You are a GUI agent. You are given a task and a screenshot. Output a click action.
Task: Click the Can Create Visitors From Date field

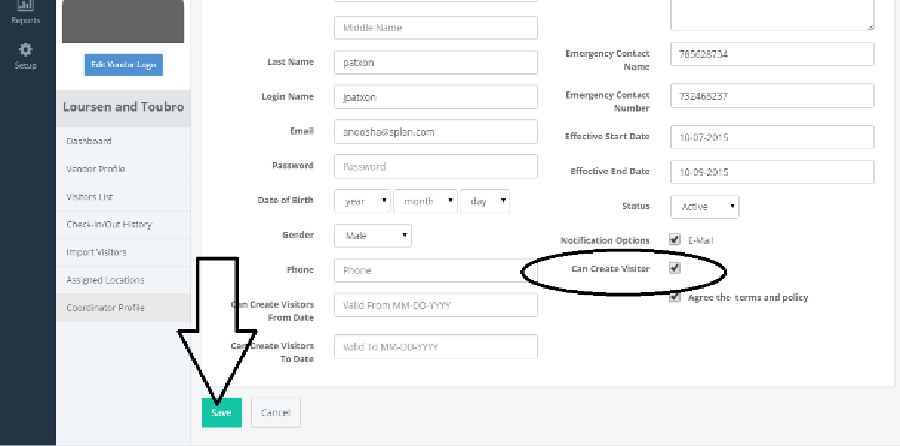[x=436, y=305]
